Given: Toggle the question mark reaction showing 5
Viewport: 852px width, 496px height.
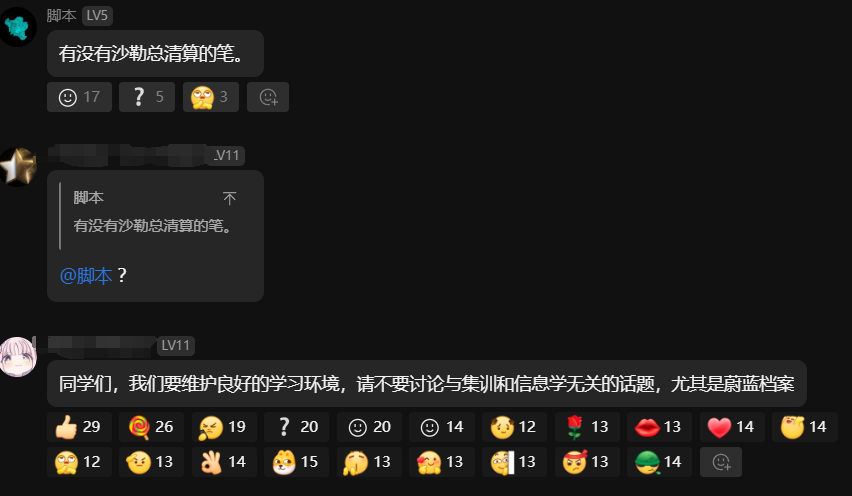Looking at the screenshot, I should click(x=147, y=97).
